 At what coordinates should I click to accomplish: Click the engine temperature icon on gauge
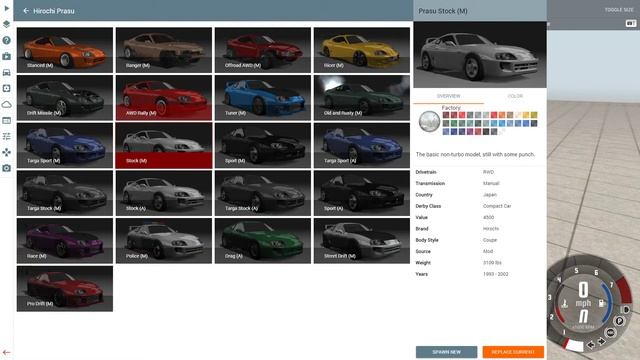tap(564, 303)
